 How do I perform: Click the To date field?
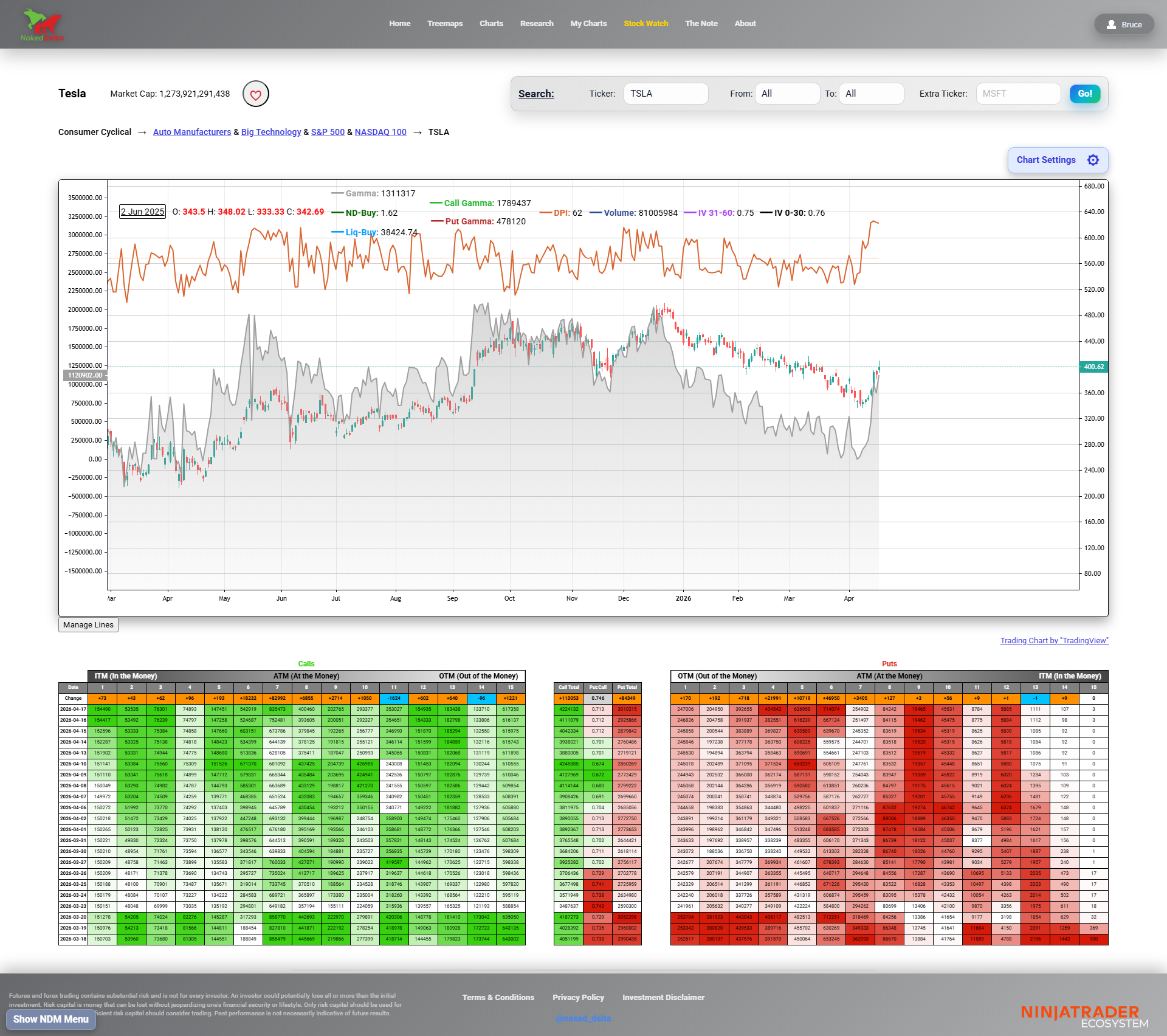tap(871, 94)
